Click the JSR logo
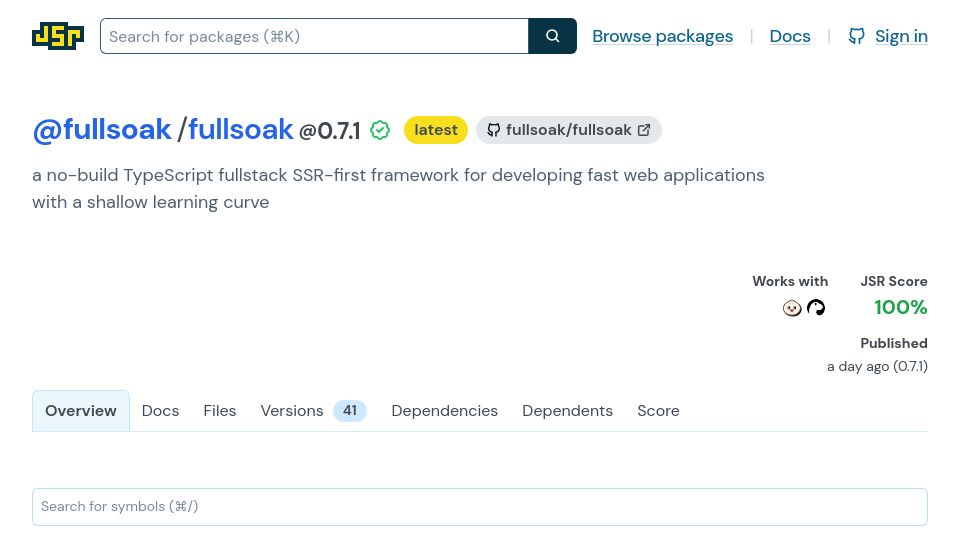 (x=58, y=36)
